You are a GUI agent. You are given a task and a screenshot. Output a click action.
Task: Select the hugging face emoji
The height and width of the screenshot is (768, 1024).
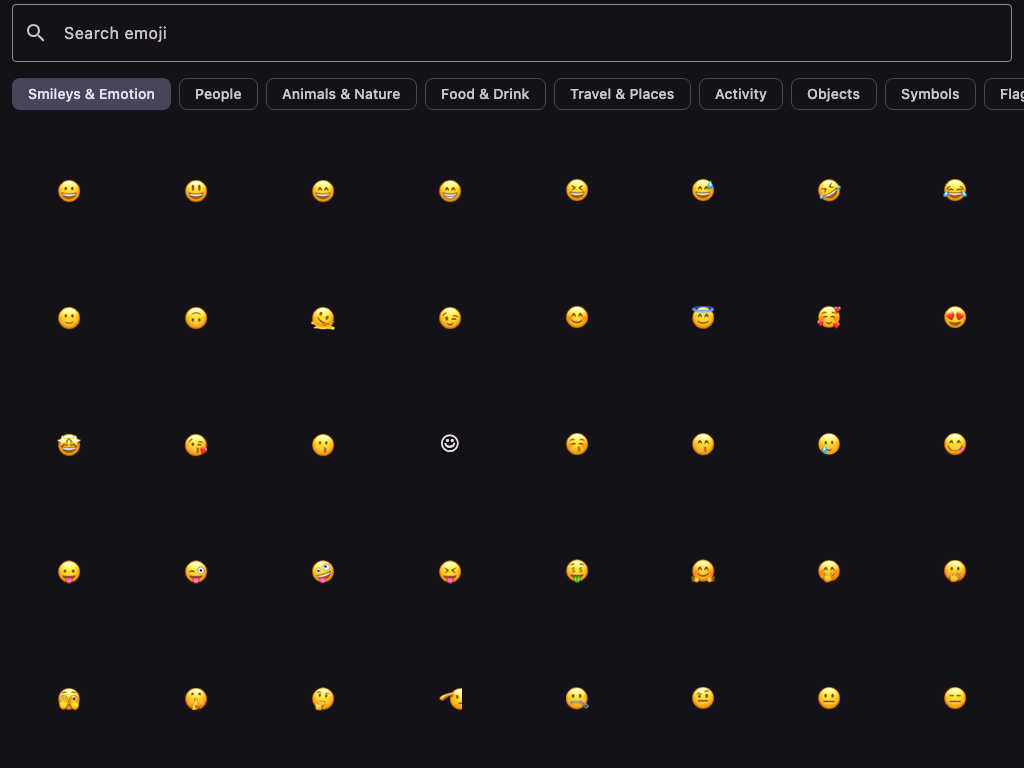click(703, 571)
